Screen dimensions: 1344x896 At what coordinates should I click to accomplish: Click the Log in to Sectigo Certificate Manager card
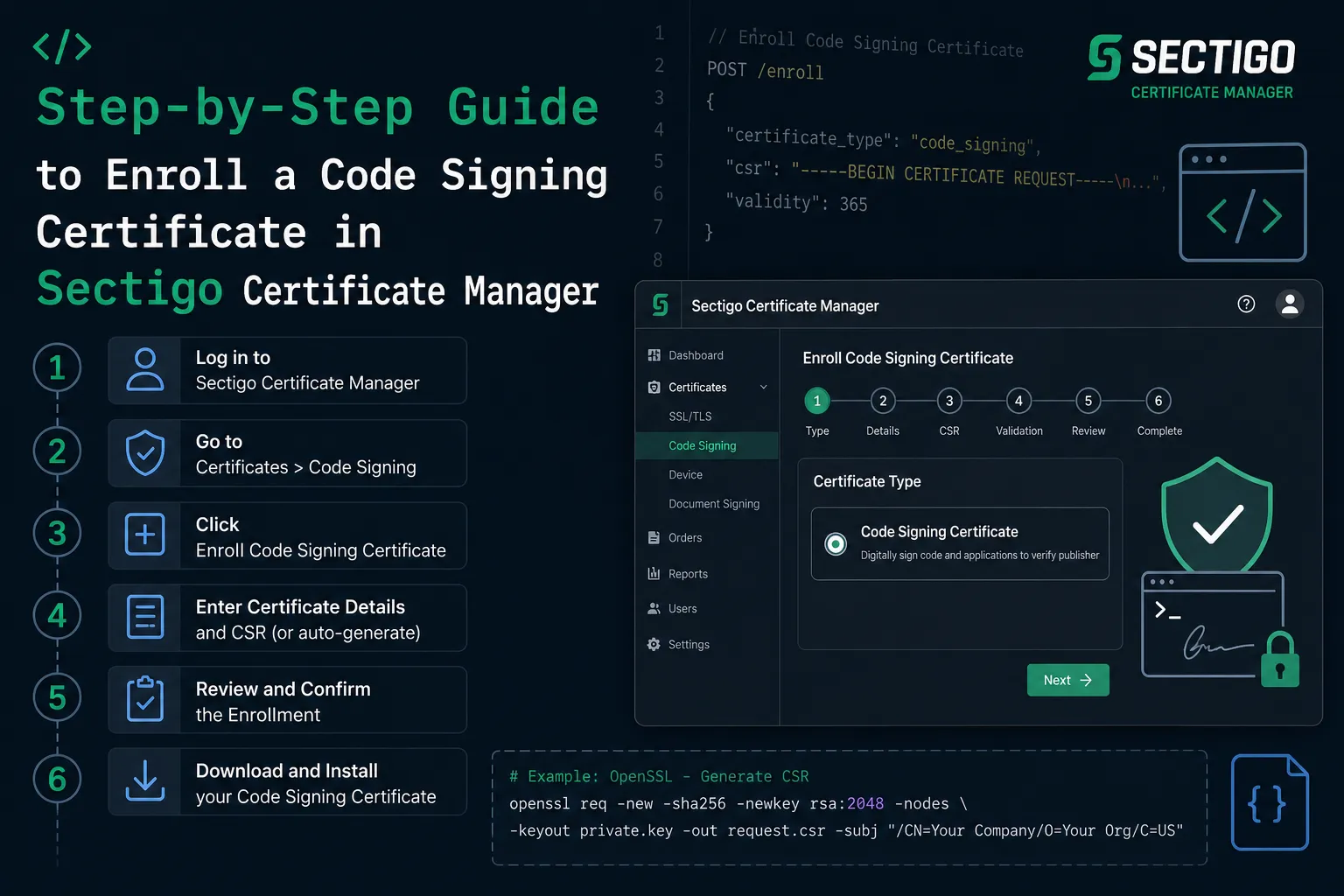(287, 370)
